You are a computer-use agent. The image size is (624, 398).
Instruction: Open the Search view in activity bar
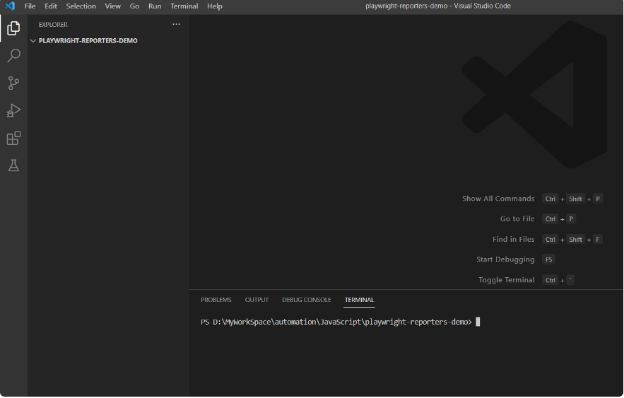click(14, 55)
